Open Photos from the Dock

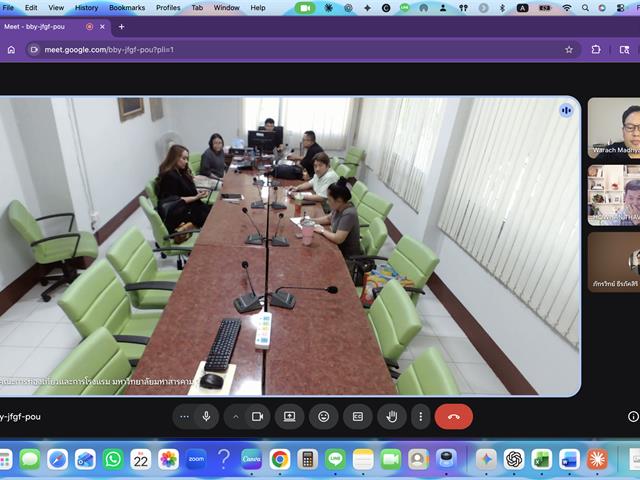(x=169, y=460)
